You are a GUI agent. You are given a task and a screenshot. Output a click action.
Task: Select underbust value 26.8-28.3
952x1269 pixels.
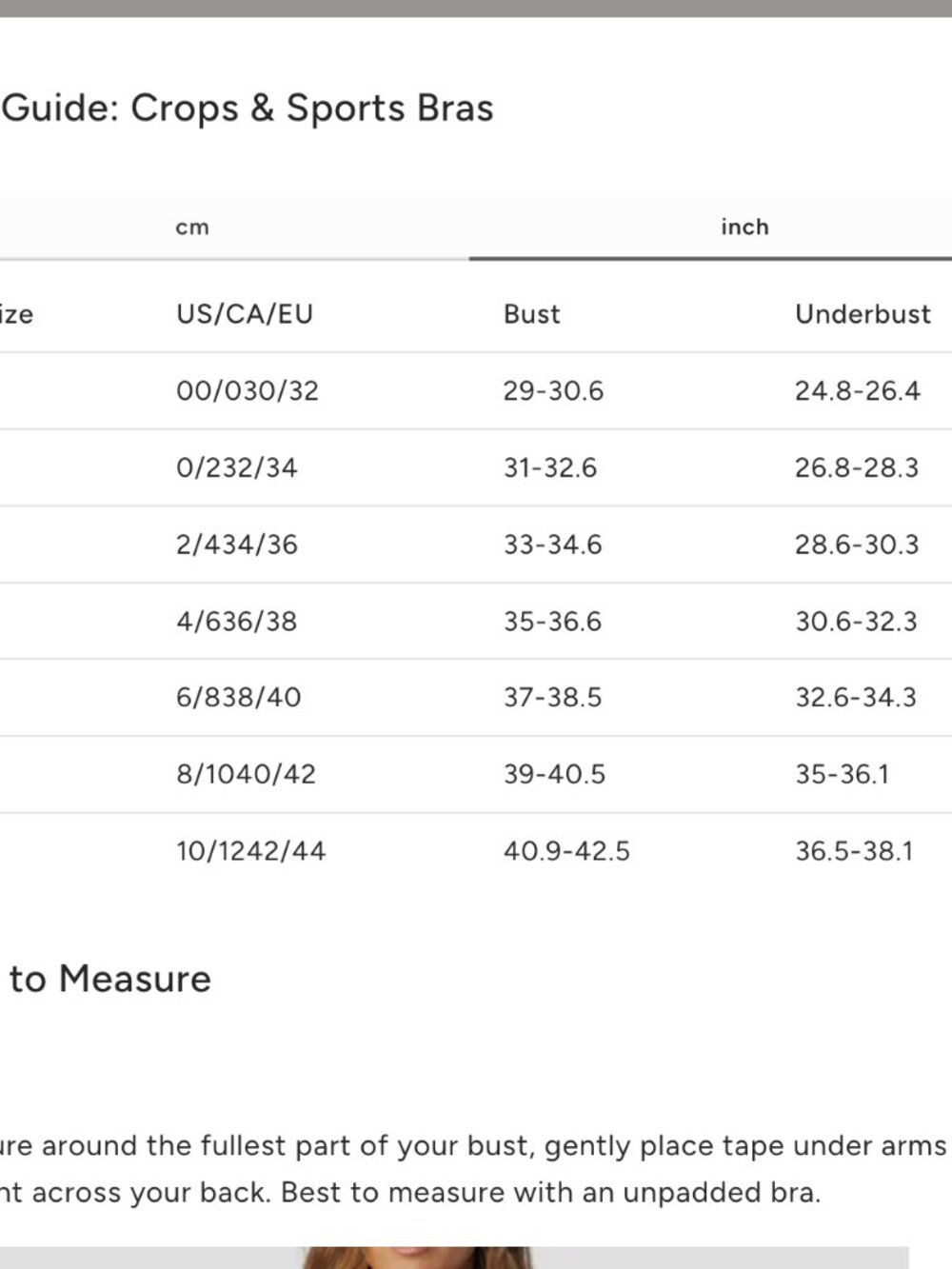click(857, 468)
